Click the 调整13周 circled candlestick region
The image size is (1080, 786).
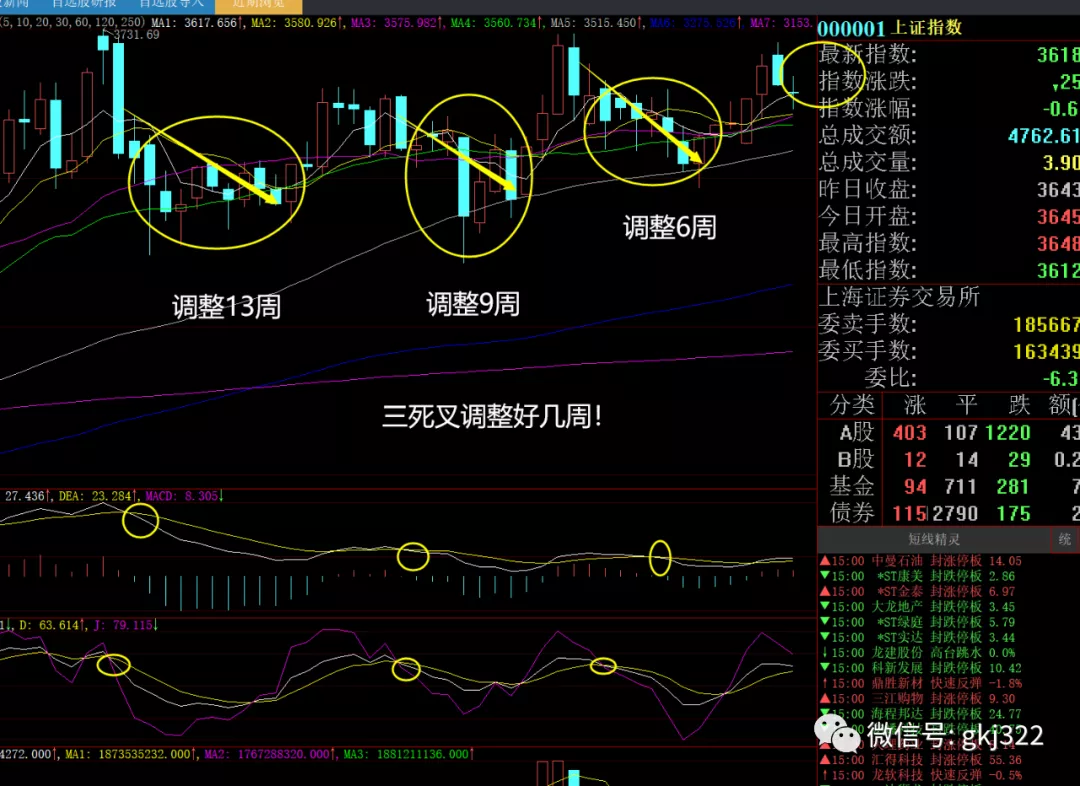[x=216, y=182]
